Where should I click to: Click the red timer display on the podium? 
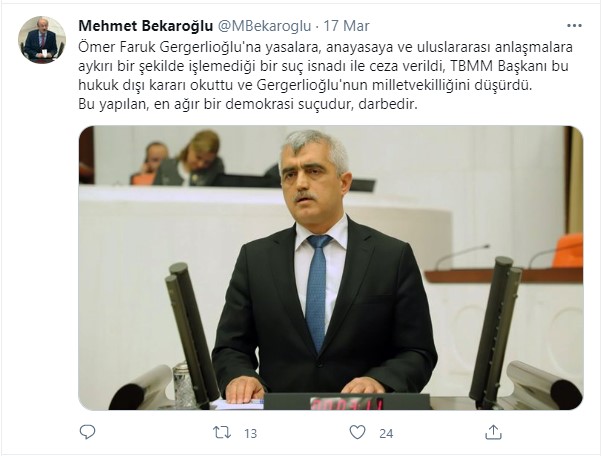click(347, 404)
